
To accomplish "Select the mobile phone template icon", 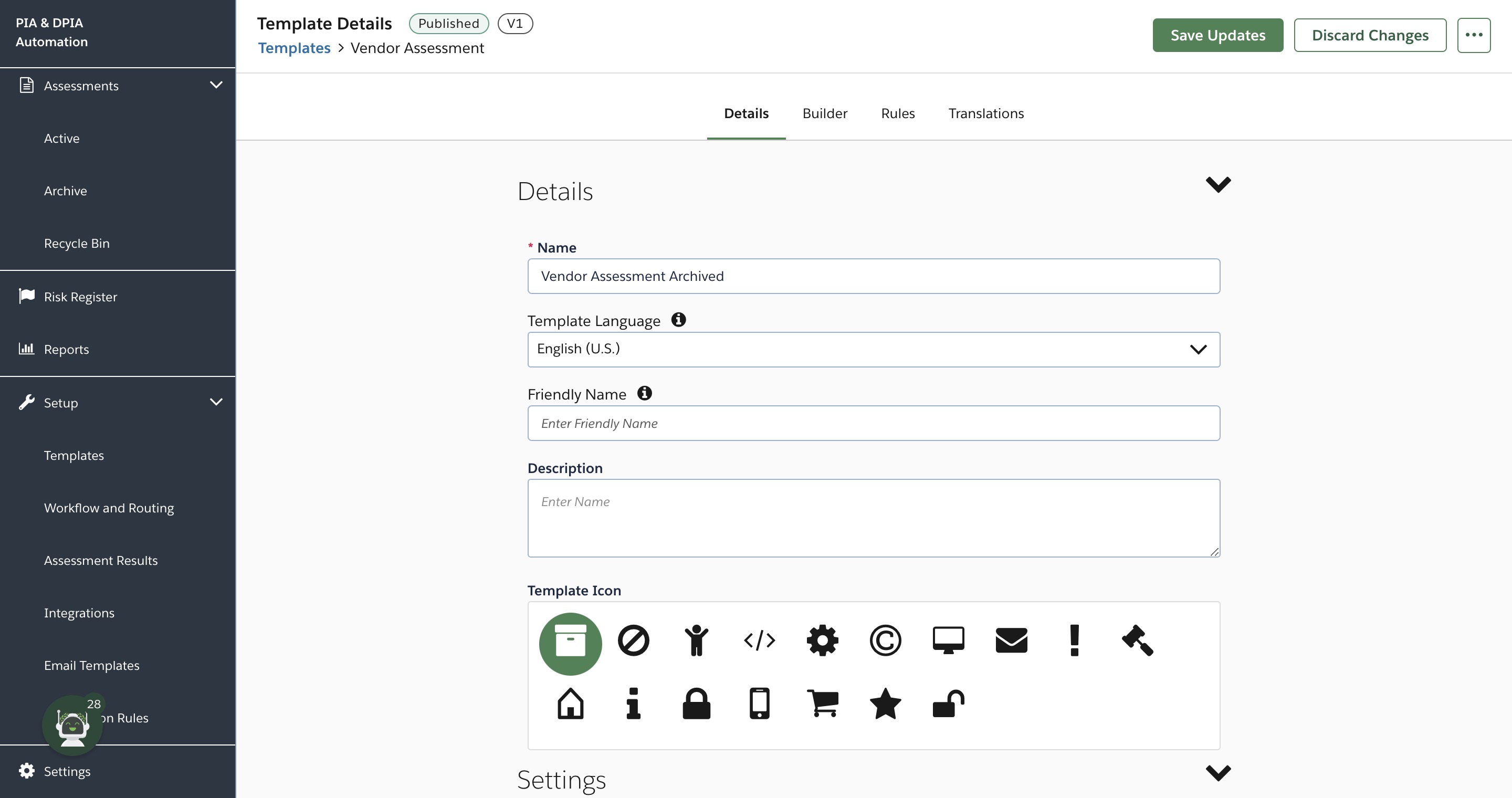I will coord(759,703).
